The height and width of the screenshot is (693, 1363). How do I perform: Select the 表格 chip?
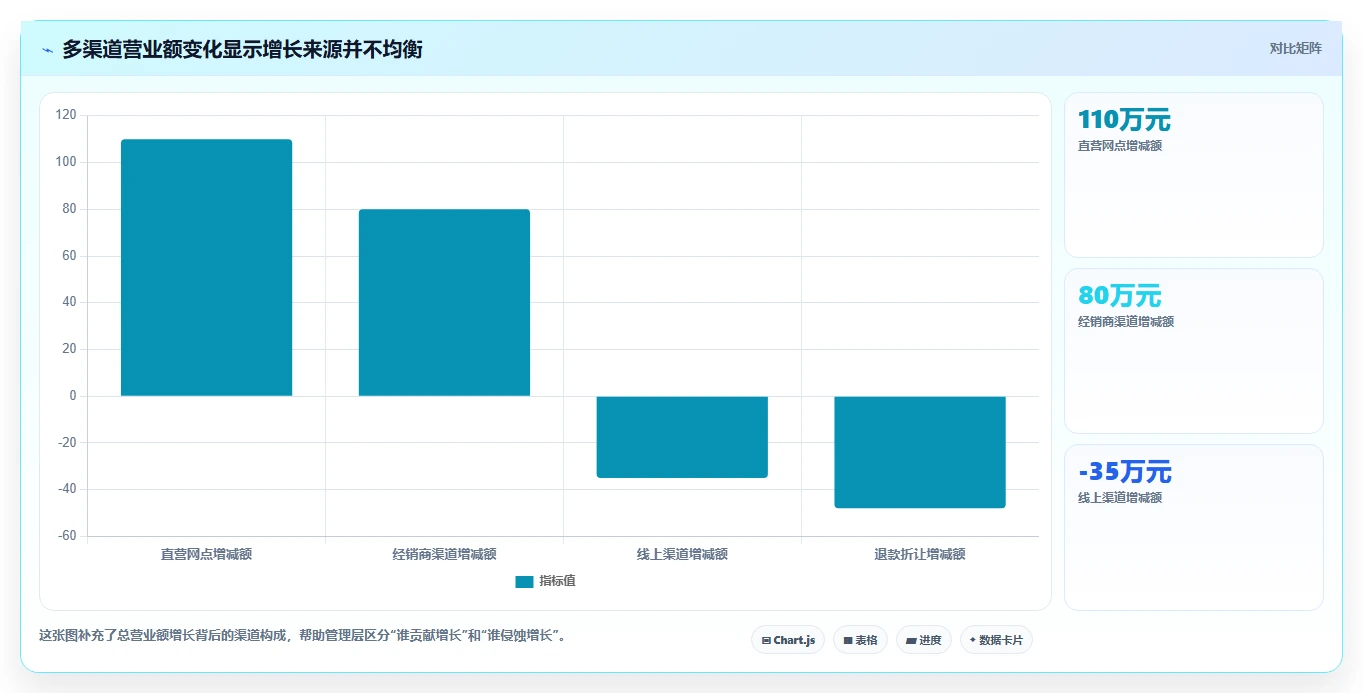click(x=860, y=640)
